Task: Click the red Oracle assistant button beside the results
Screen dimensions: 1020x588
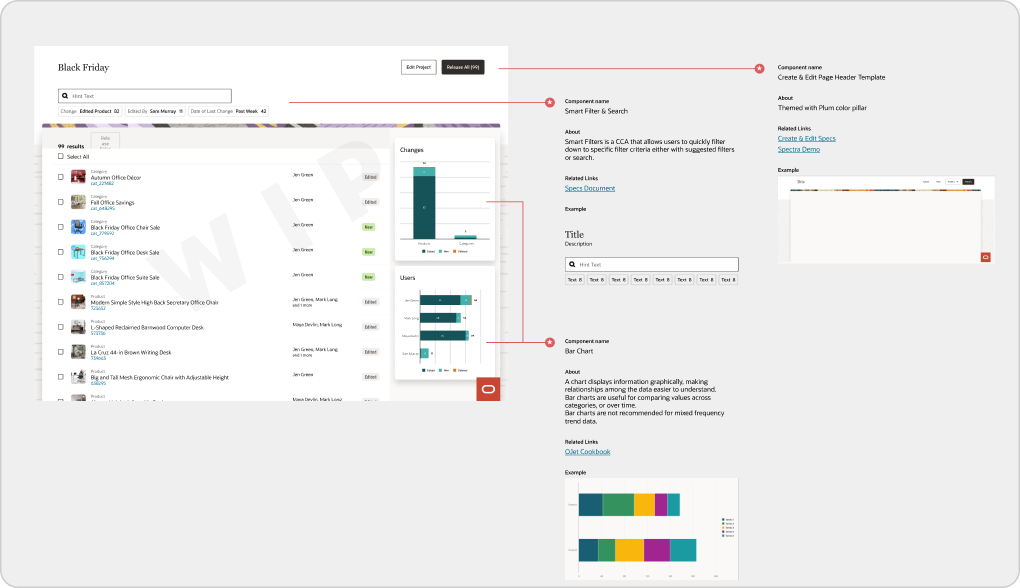Action: (x=488, y=389)
